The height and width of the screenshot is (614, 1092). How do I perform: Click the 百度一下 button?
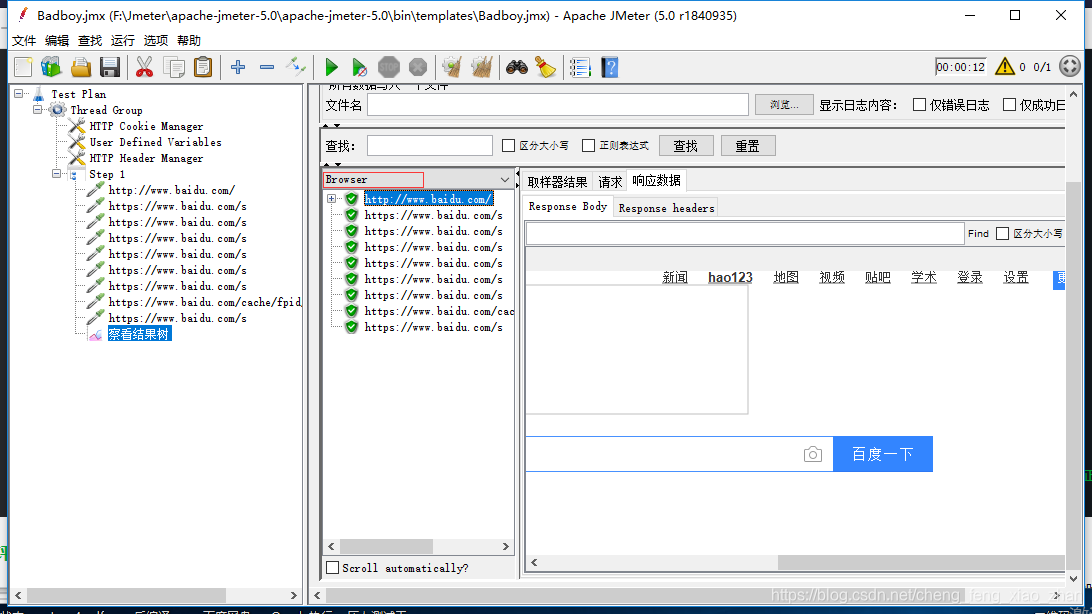click(x=882, y=454)
